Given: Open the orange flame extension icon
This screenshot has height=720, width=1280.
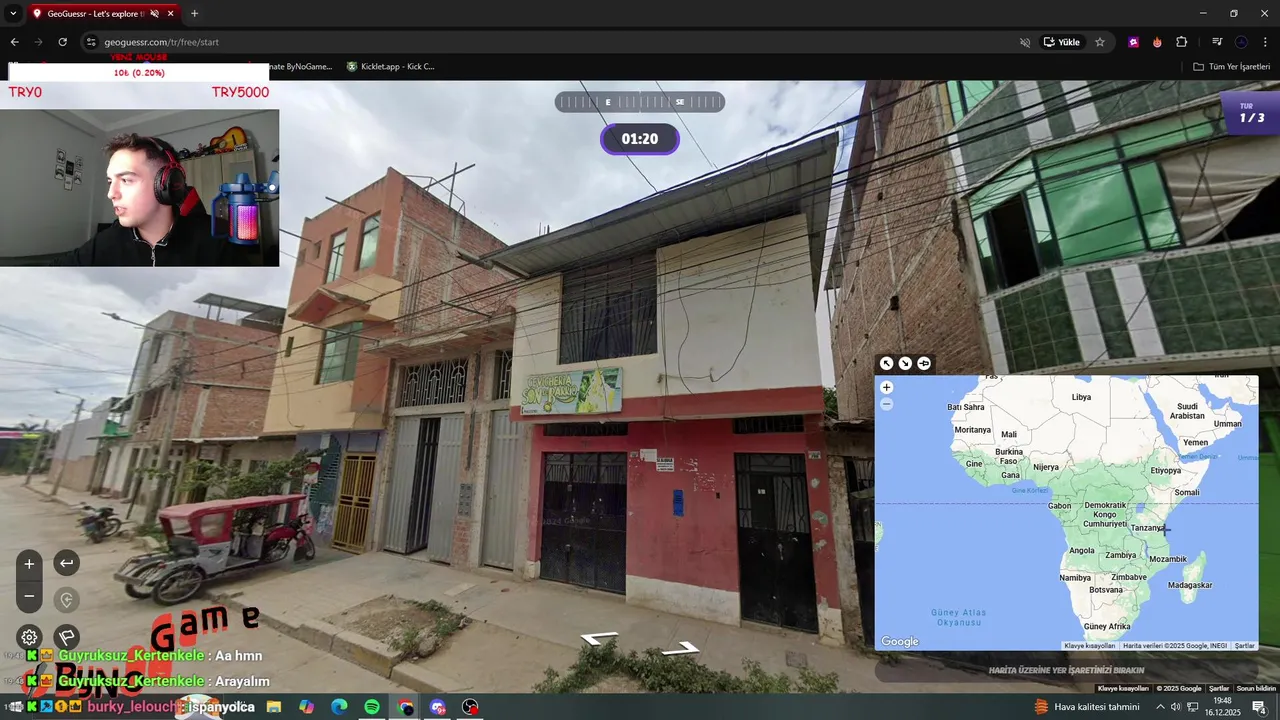Looking at the screenshot, I should pos(1157,42).
